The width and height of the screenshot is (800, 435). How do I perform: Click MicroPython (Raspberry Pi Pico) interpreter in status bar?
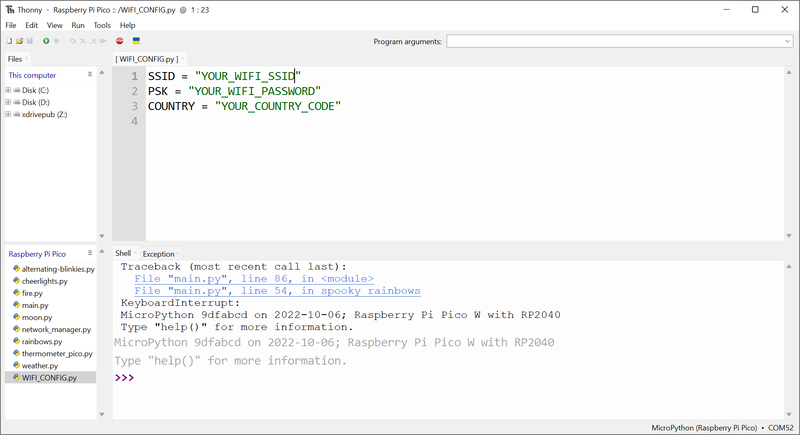[x=702, y=427]
